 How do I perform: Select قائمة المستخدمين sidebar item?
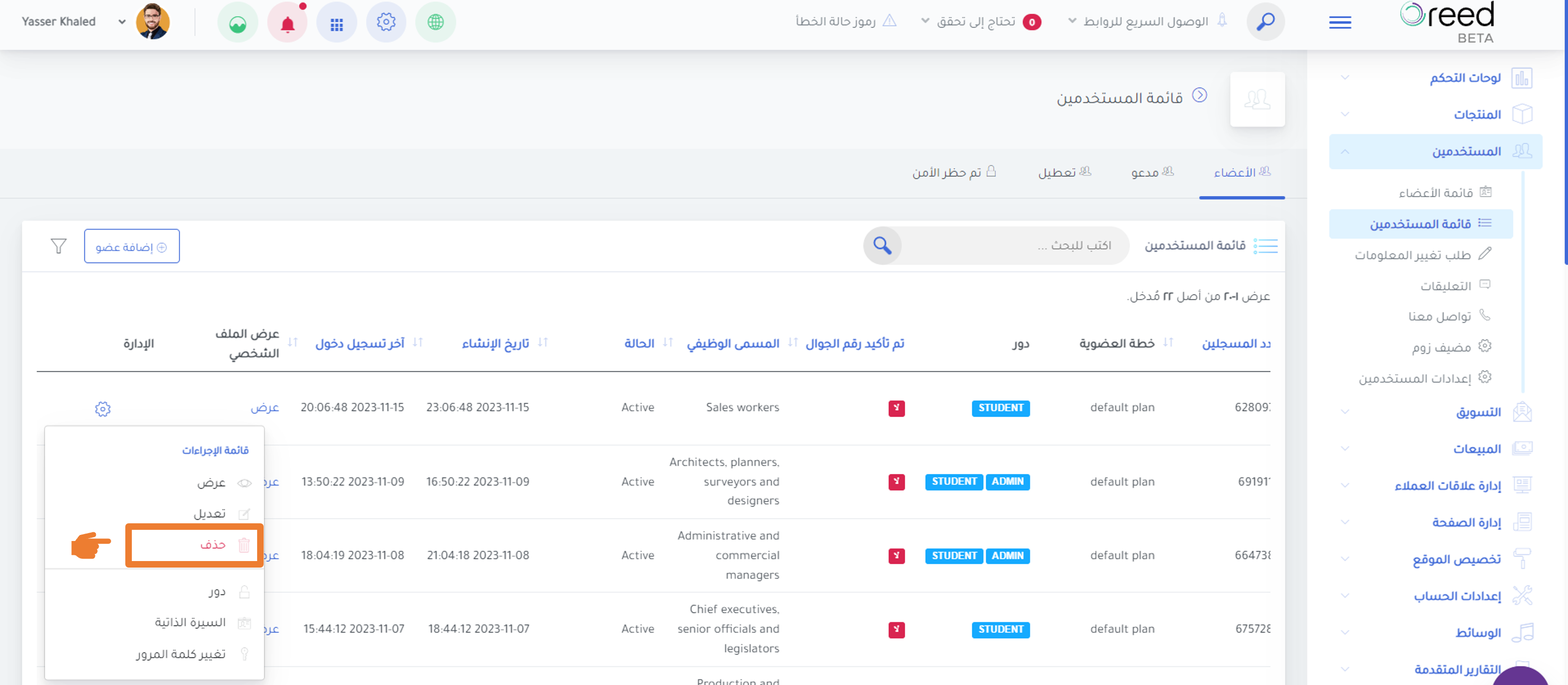(x=1421, y=224)
